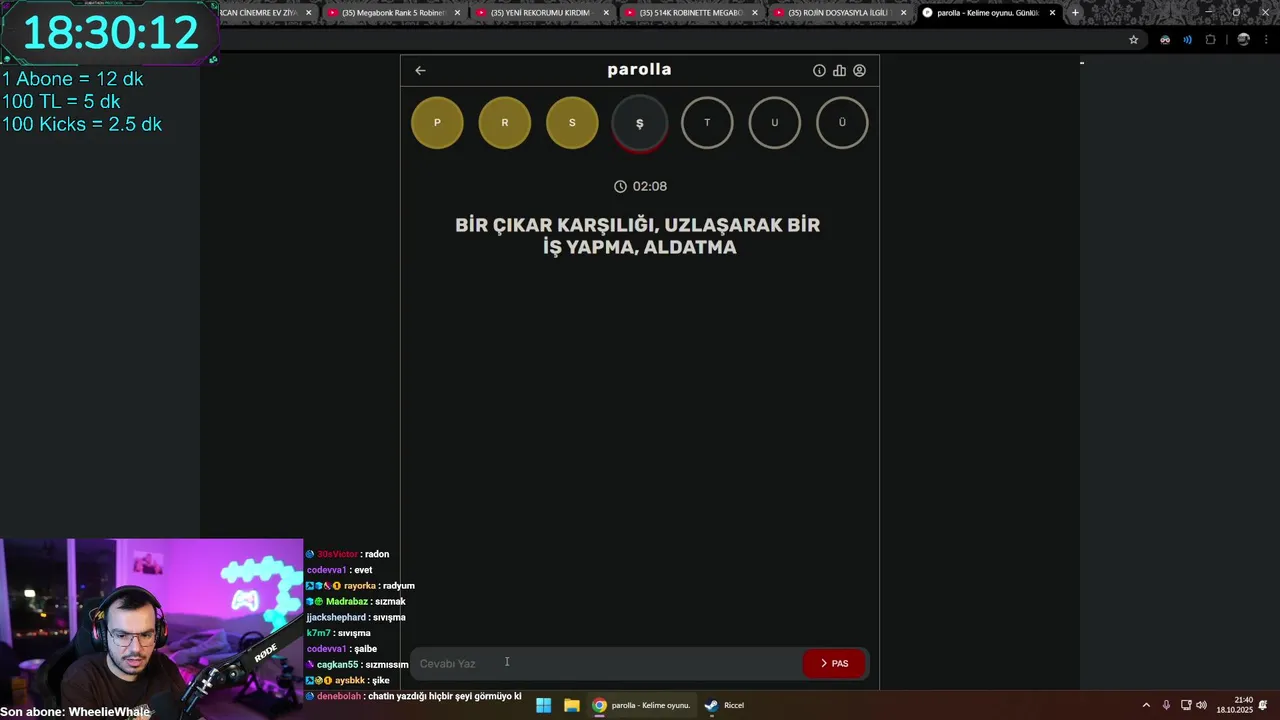This screenshot has width=1280, height=720.
Task: Close the ROJİN DOSYASIYLA İLGİLİ tab
Action: tap(903, 13)
